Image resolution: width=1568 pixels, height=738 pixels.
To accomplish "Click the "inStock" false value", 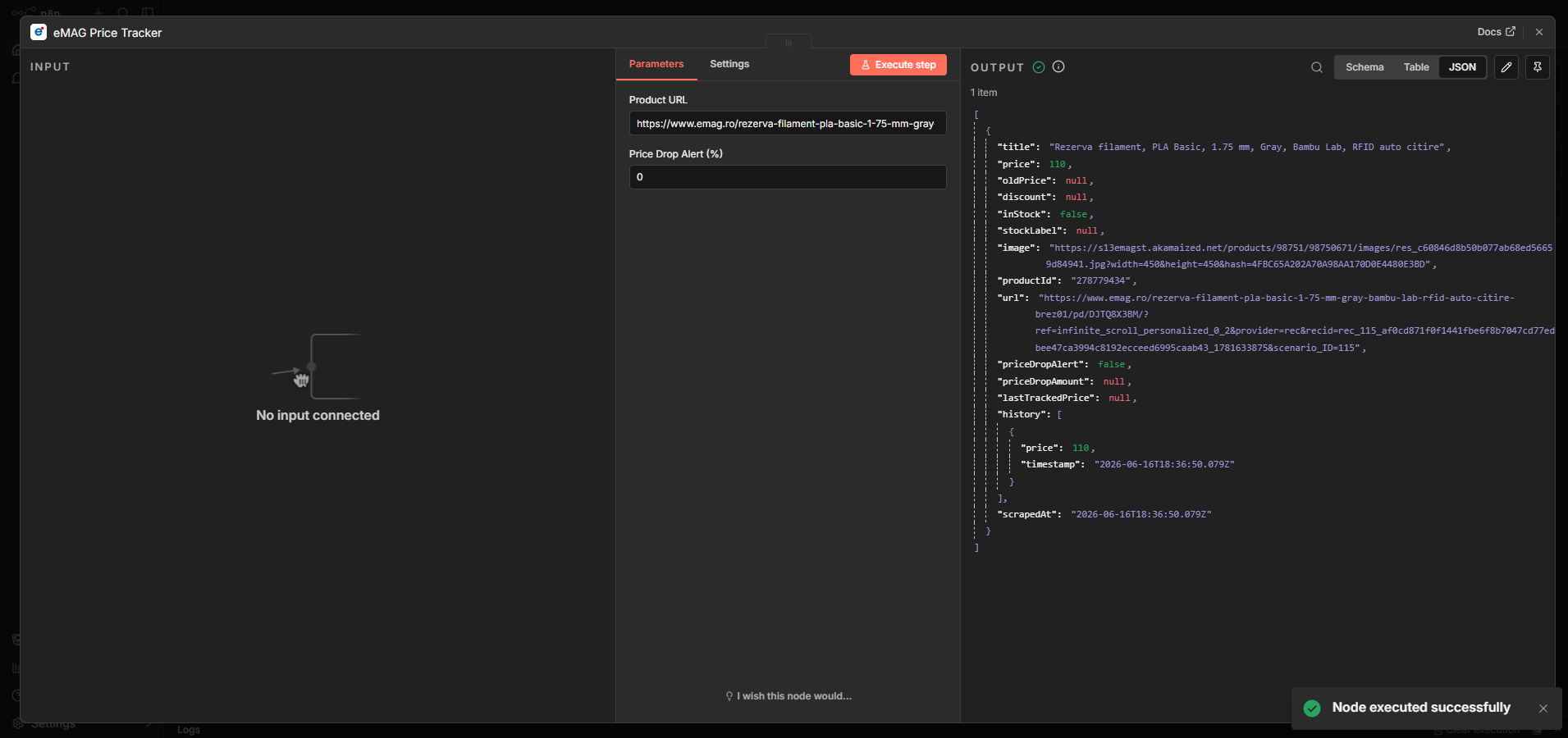I will click(1073, 214).
